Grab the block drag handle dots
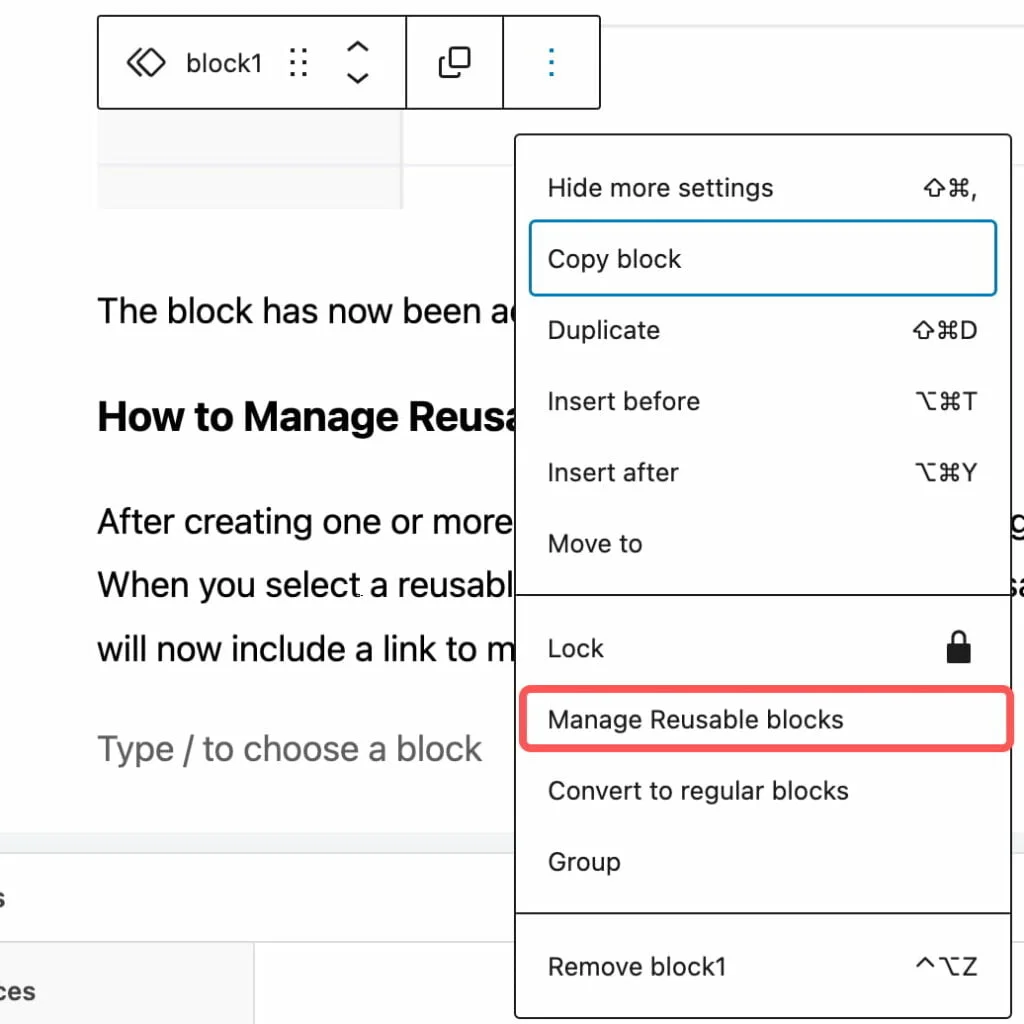This screenshot has height=1024, width=1024. click(x=298, y=62)
